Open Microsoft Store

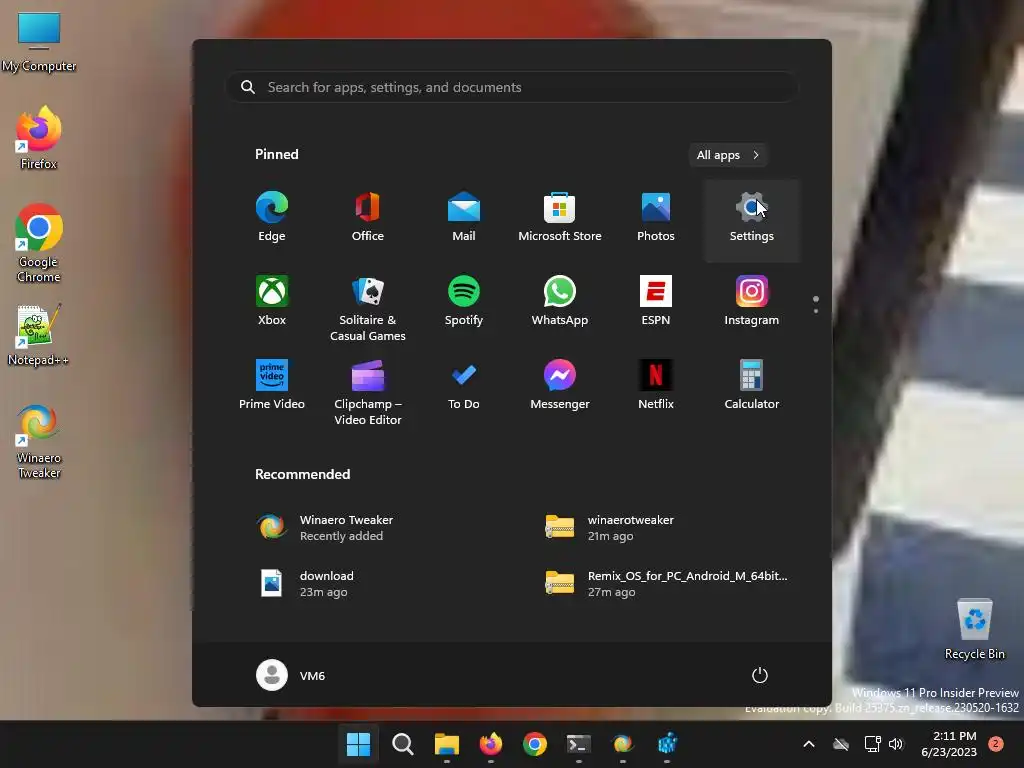(560, 217)
